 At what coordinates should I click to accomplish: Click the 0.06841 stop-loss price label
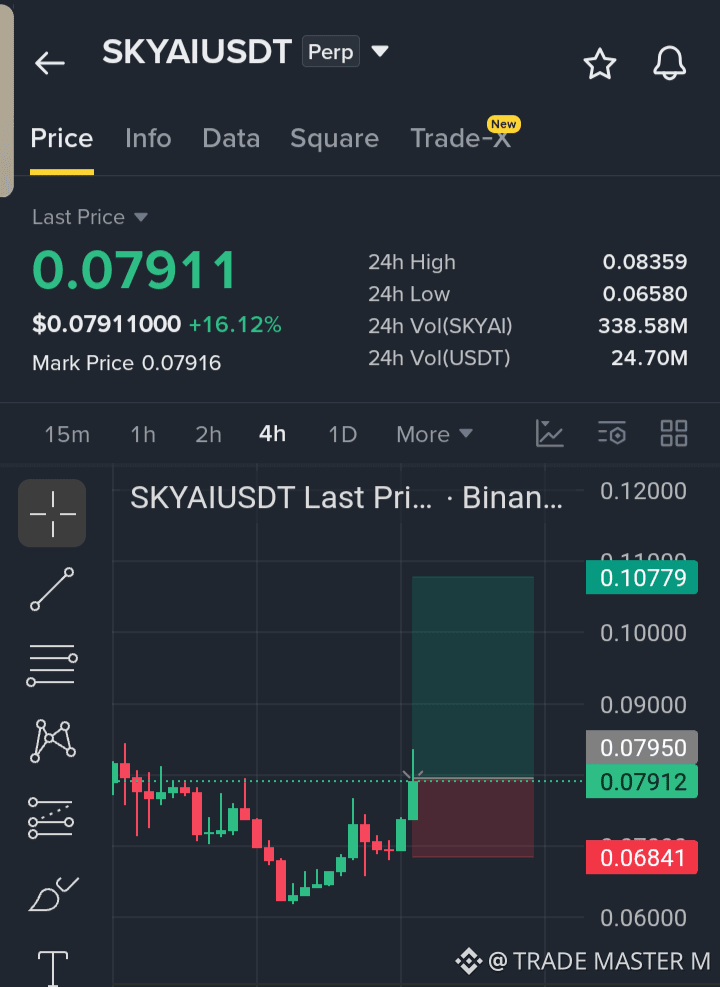pos(642,857)
